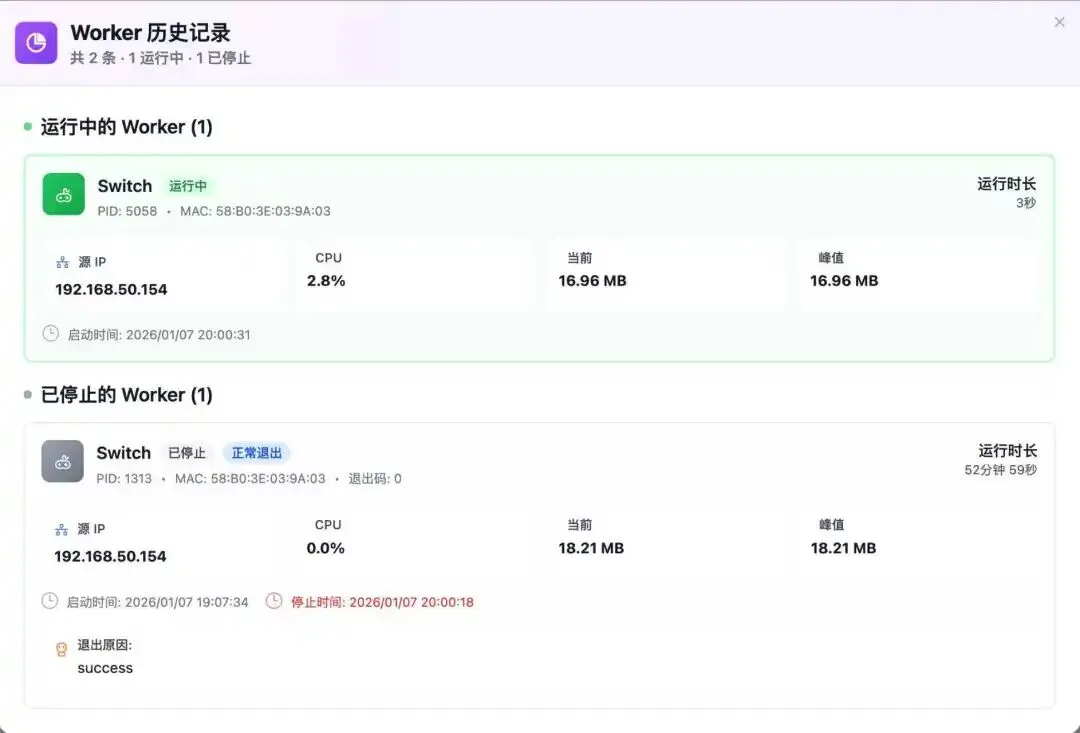Click the gray stopped Switch worker icon
Screen dimensions: 1080x733
pyautogui.click(x=62, y=461)
